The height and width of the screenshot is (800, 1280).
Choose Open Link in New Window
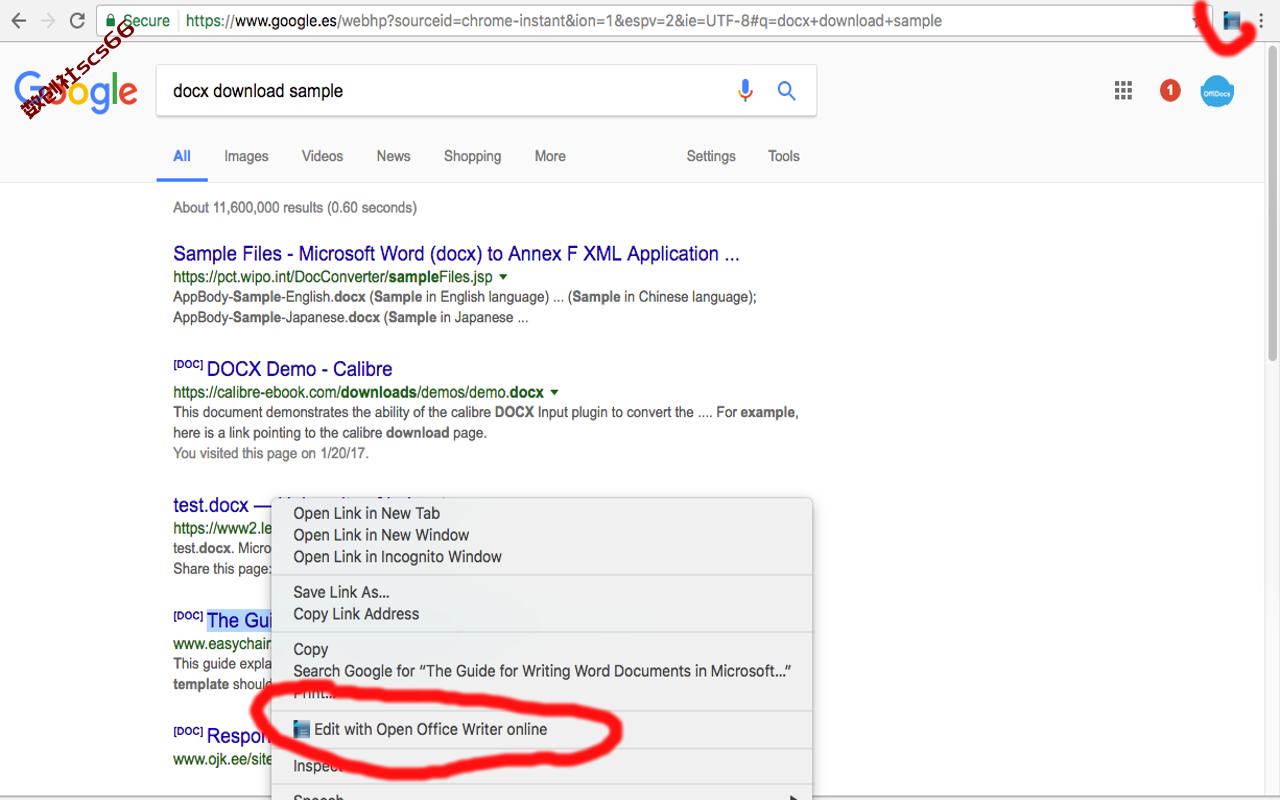click(542, 535)
